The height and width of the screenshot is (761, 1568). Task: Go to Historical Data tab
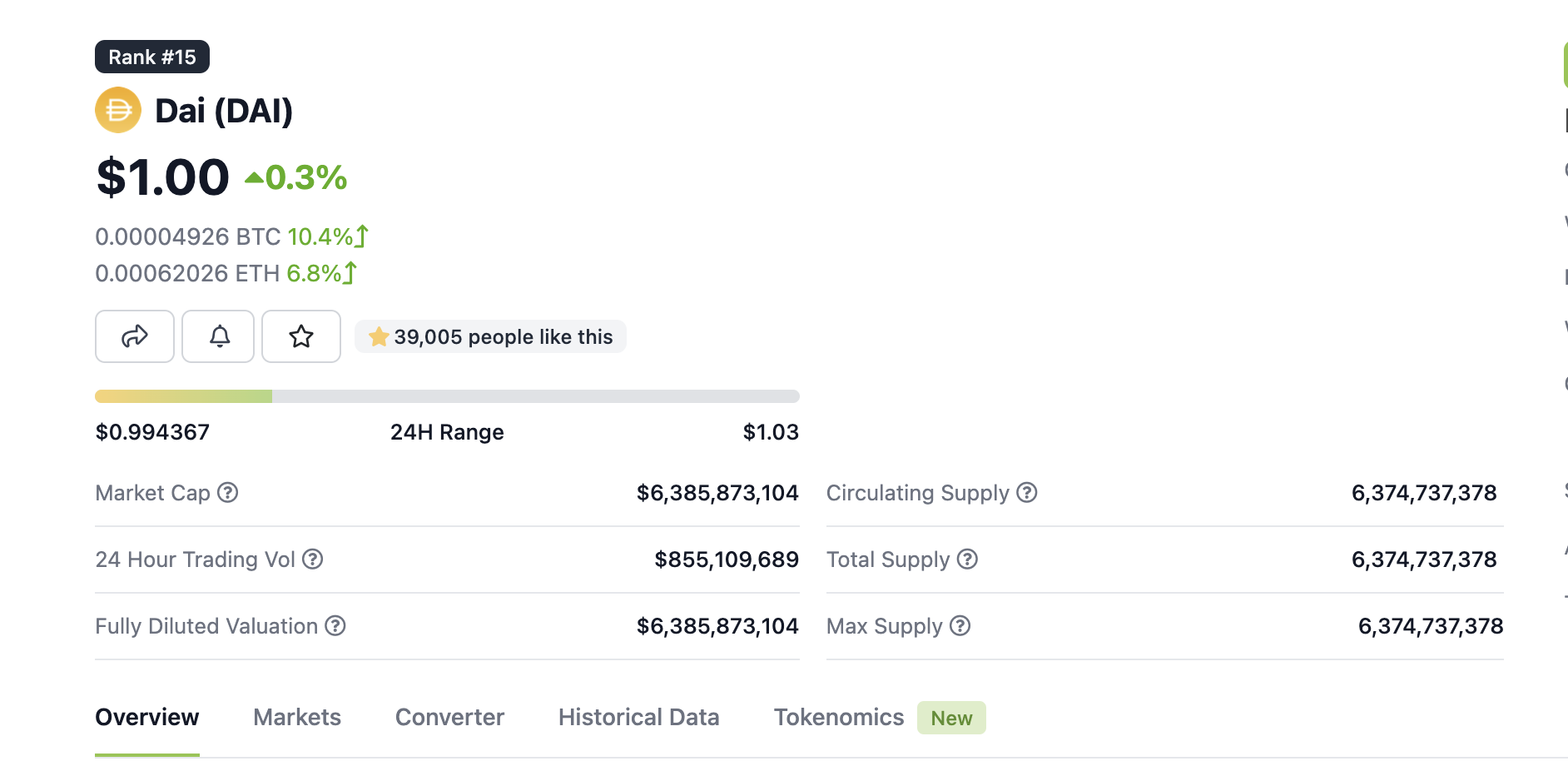[639, 718]
